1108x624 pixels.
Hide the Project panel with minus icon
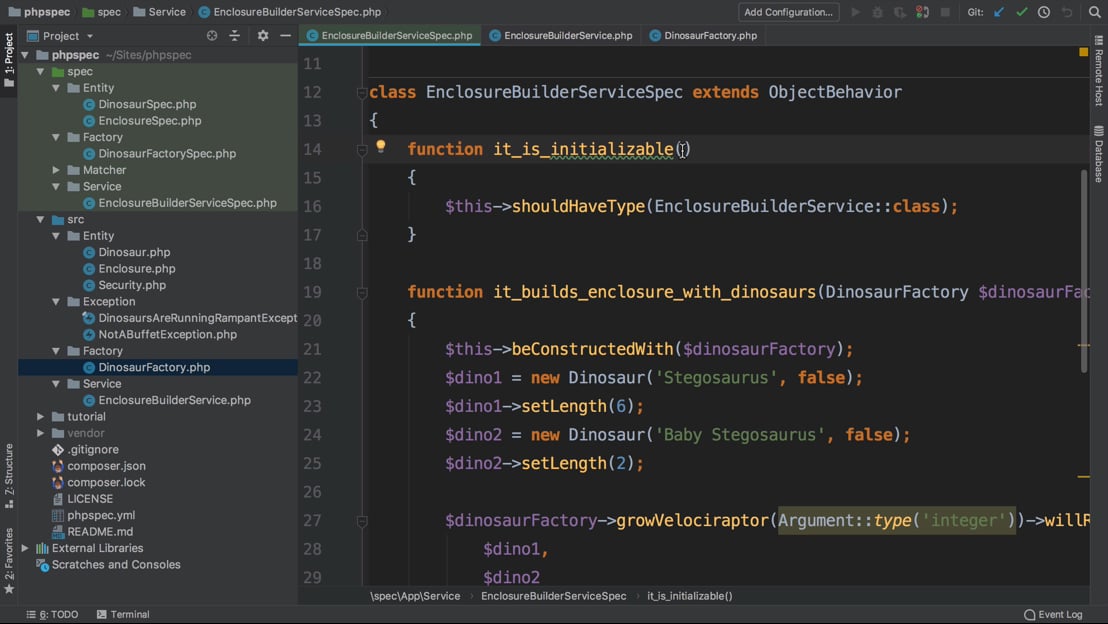[285, 35]
